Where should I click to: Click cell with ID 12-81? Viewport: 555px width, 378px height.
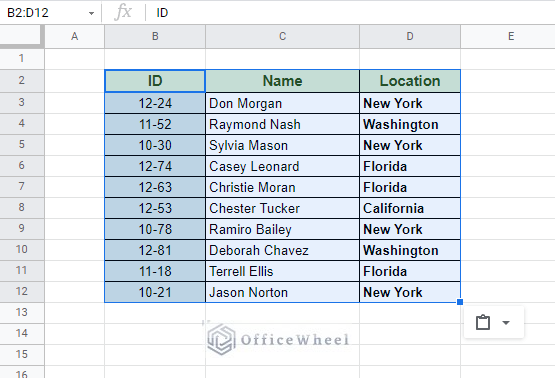(x=155, y=250)
